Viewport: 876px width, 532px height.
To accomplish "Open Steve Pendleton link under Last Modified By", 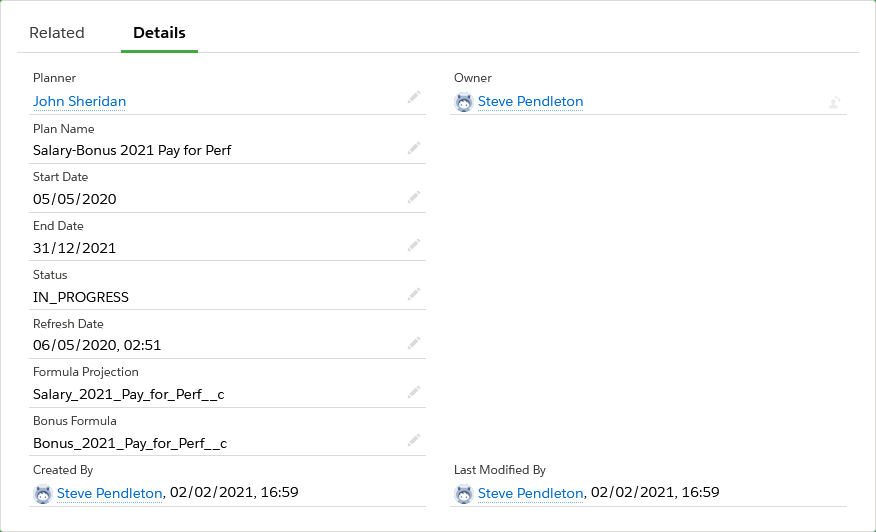I will (530, 492).
